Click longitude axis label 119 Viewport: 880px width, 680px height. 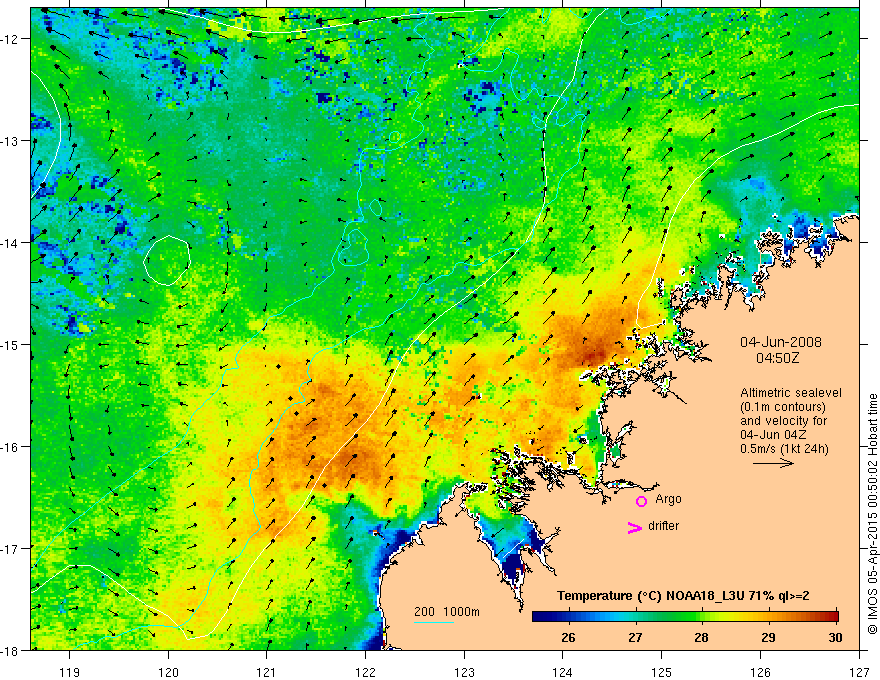70,672
